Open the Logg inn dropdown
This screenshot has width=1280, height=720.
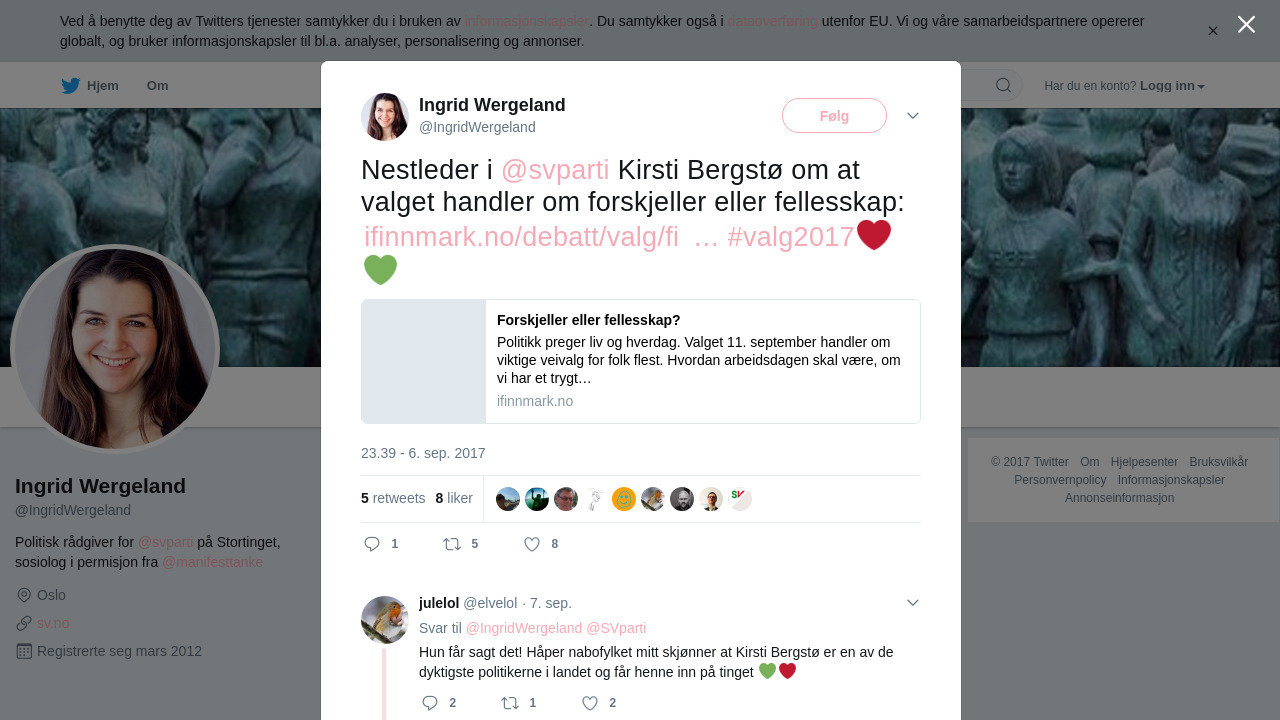(x=1172, y=86)
